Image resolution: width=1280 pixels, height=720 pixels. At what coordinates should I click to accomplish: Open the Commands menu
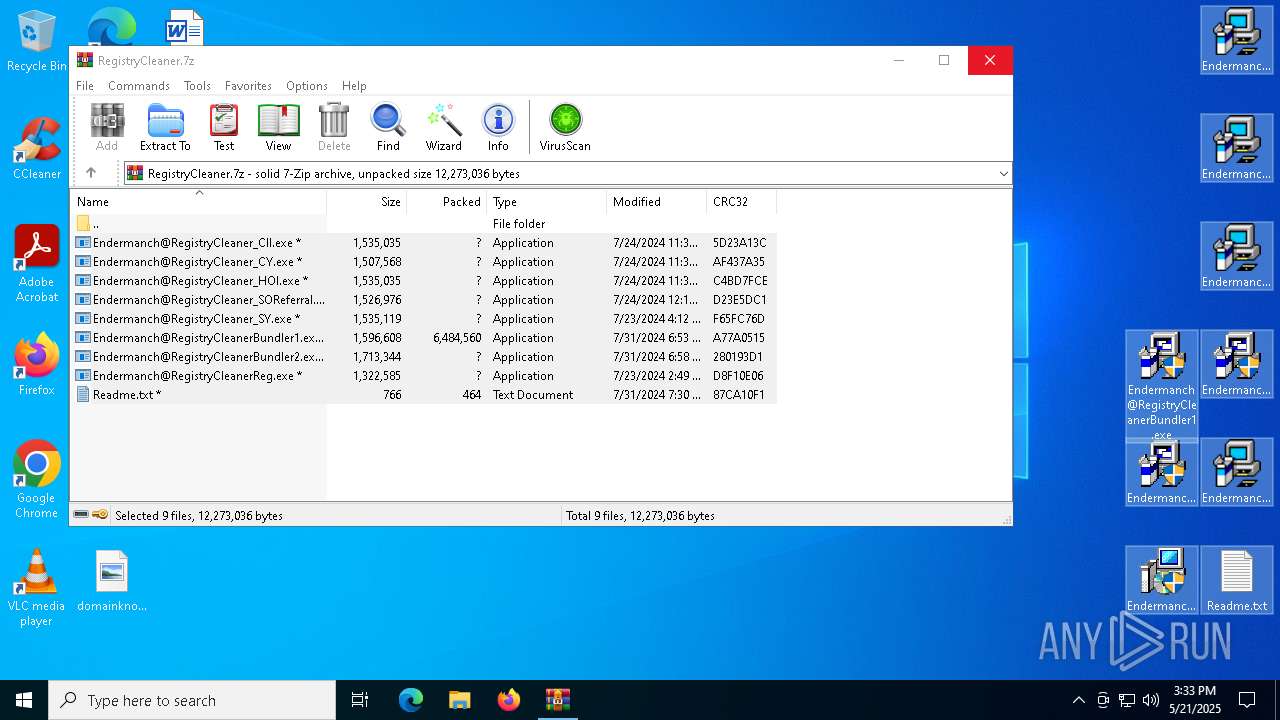139,86
